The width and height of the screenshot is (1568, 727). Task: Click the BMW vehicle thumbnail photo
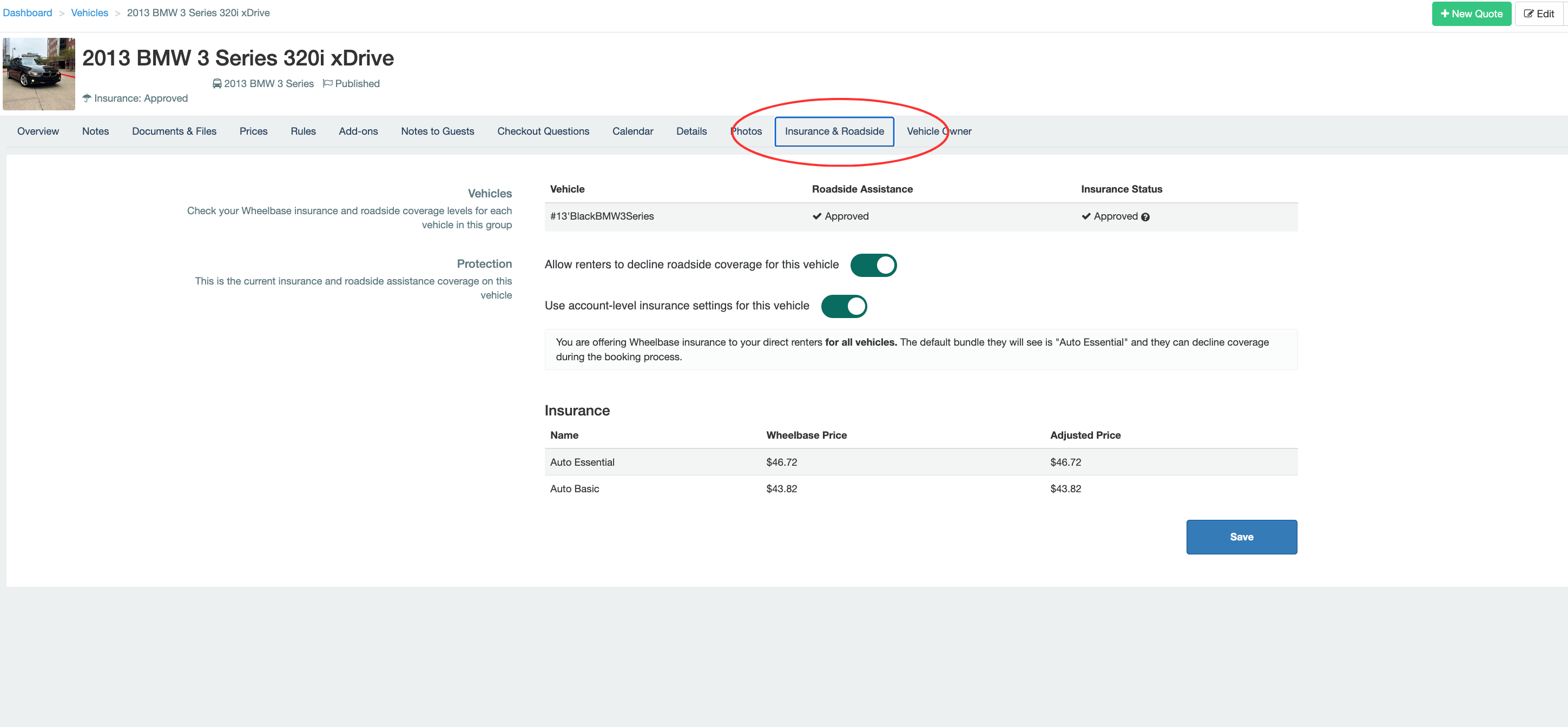[39, 74]
